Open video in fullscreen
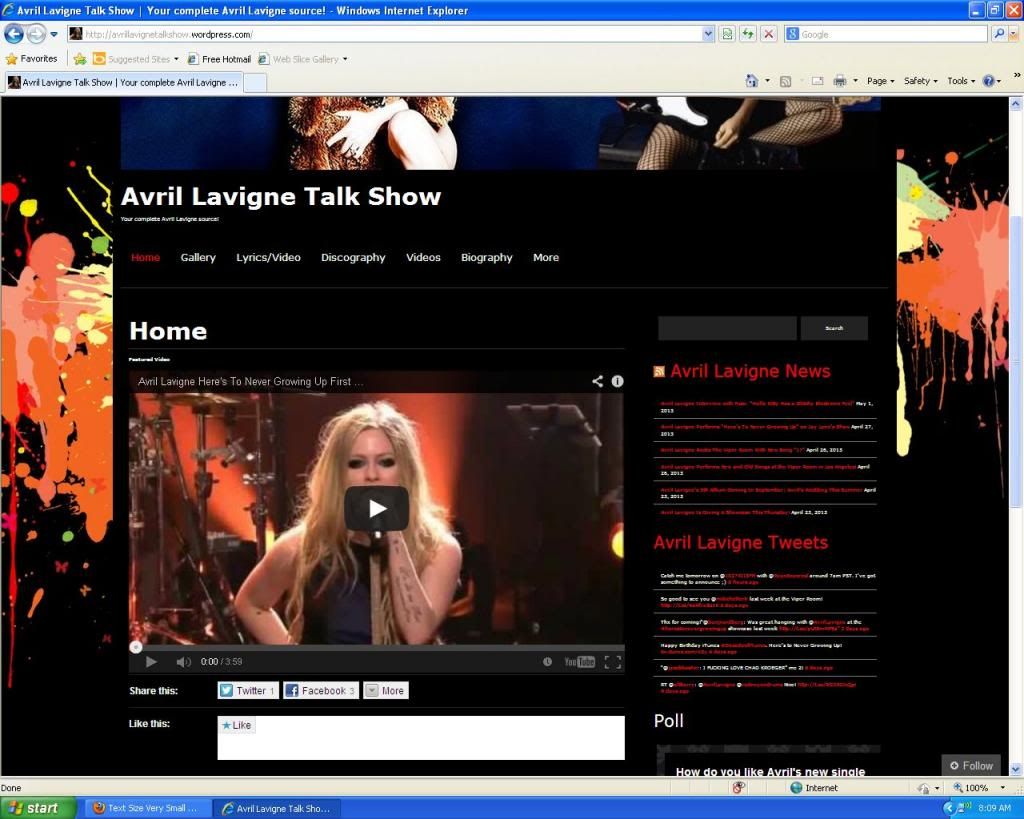Viewport: 1024px width, 819px height. click(612, 662)
